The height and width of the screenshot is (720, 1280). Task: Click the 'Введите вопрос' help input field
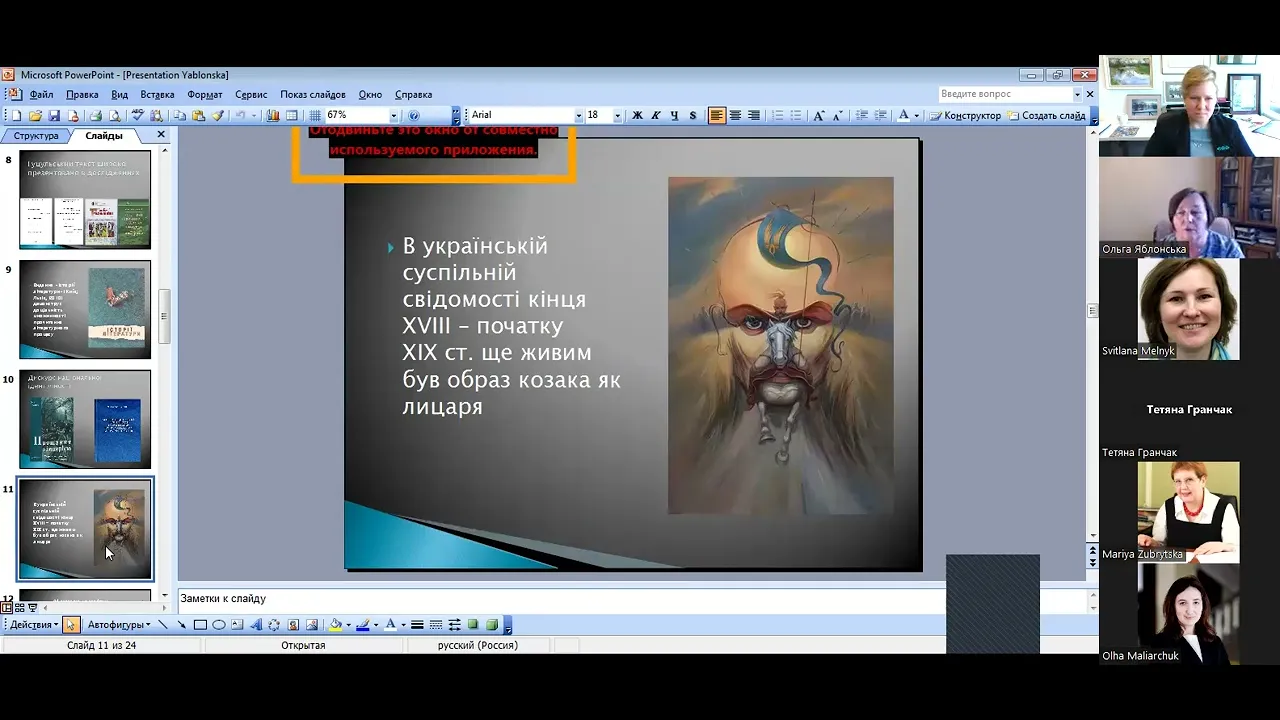1004,94
